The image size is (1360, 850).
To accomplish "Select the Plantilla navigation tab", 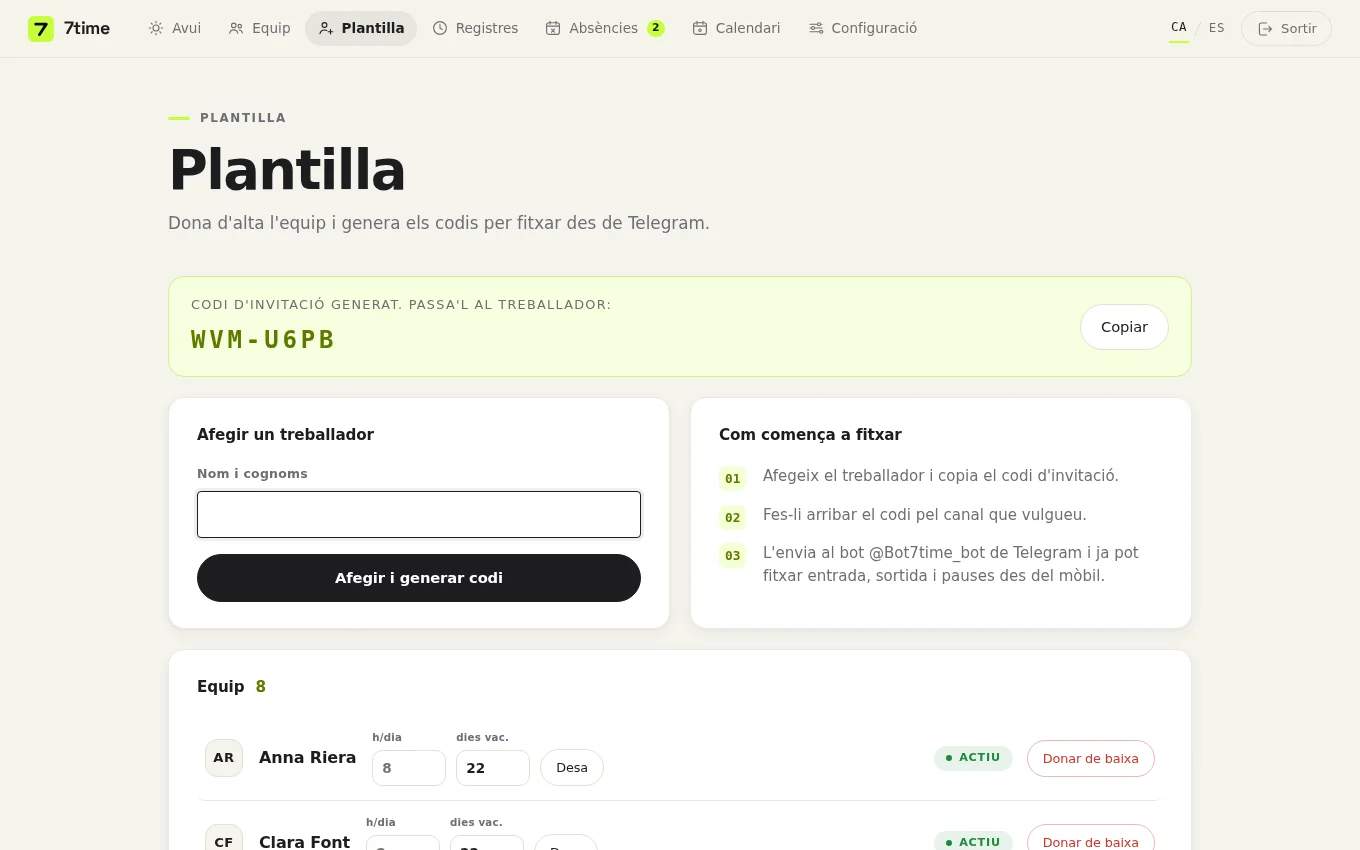I will pyautogui.click(x=361, y=28).
